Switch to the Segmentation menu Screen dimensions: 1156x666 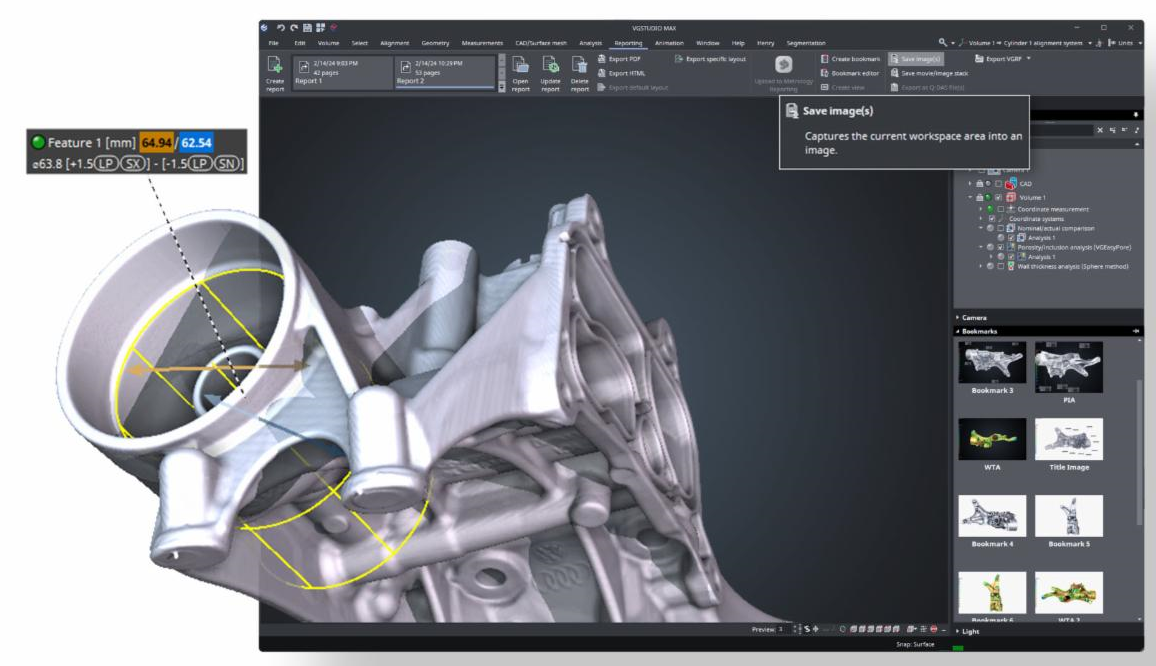tap(809, 43)
